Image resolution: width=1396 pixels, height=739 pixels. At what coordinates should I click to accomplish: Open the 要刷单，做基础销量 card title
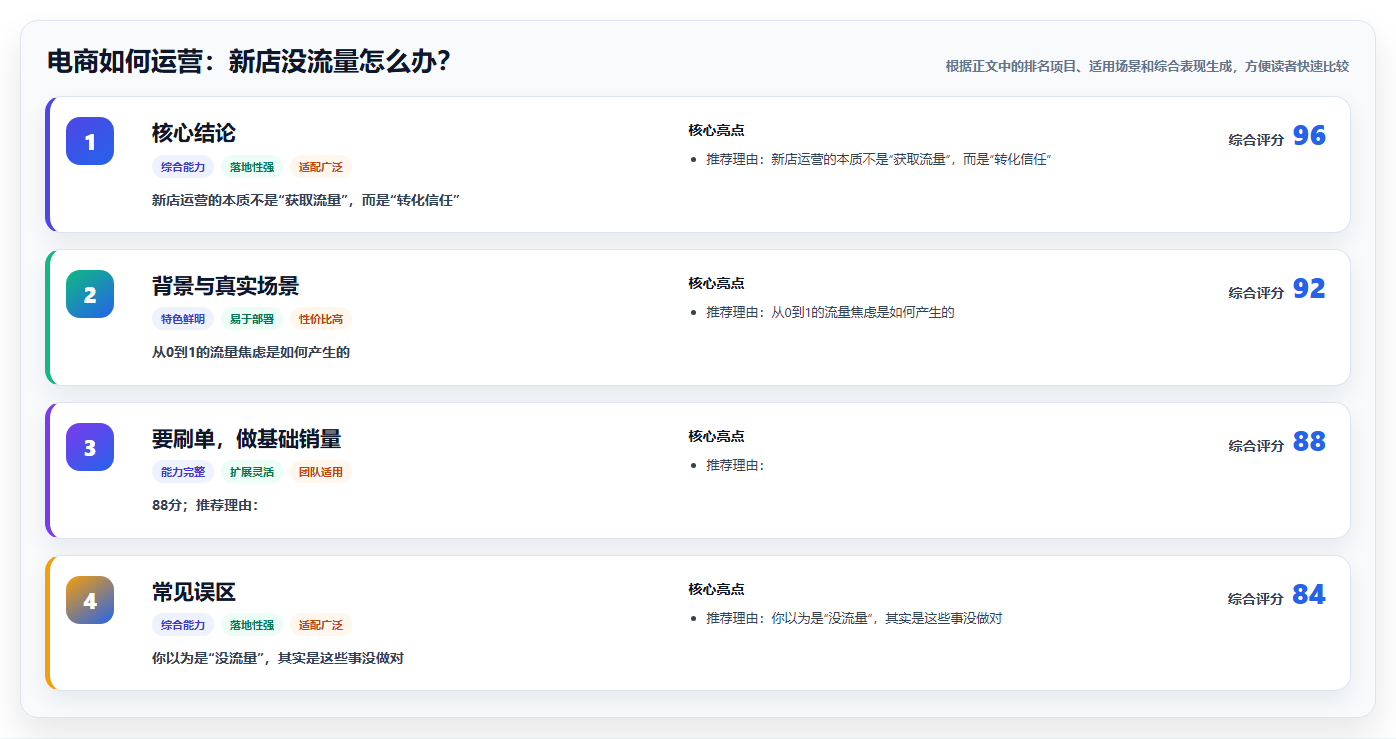pos(246,439)
